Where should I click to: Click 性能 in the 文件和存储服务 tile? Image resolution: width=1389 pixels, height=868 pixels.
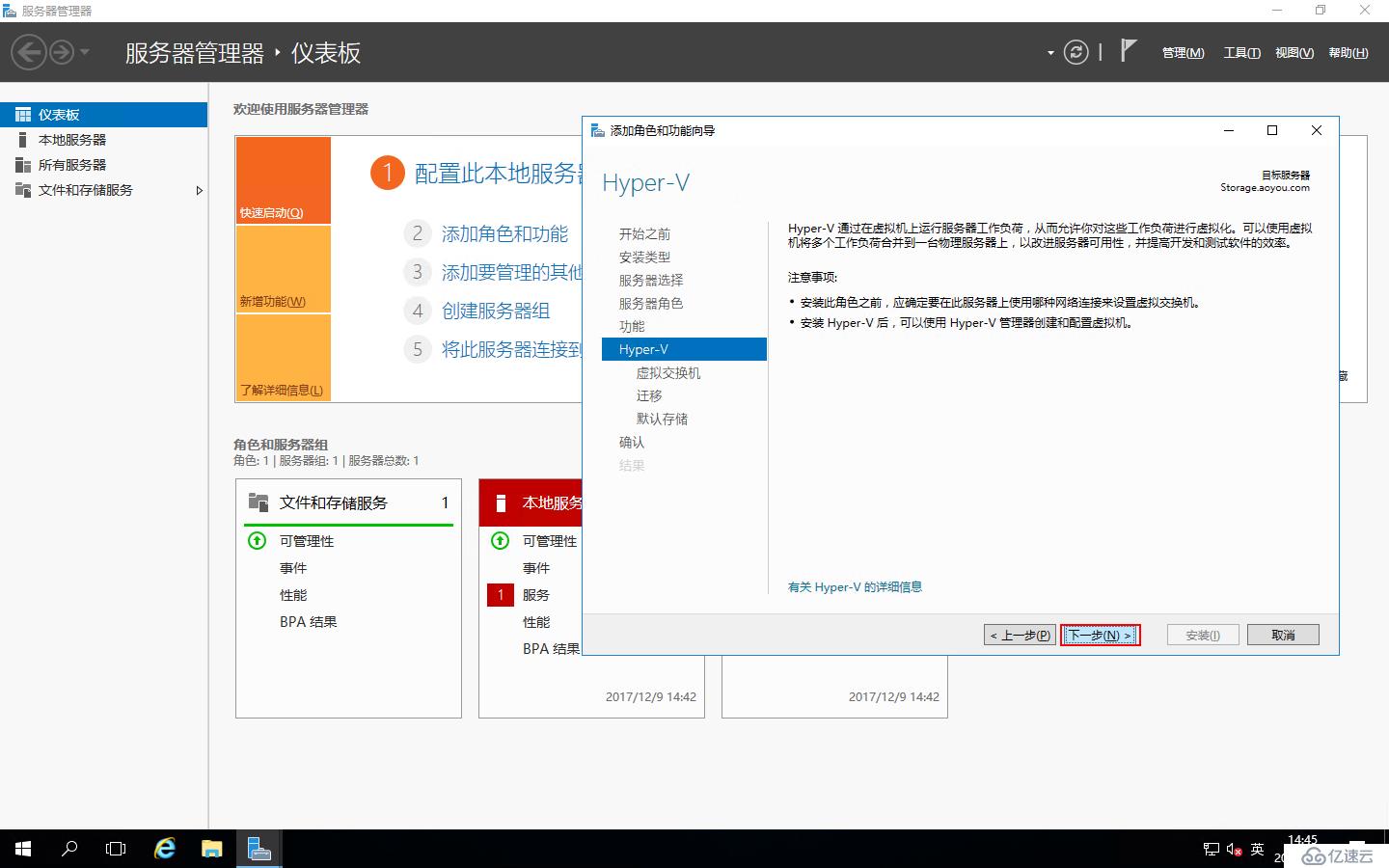point(293,595)
